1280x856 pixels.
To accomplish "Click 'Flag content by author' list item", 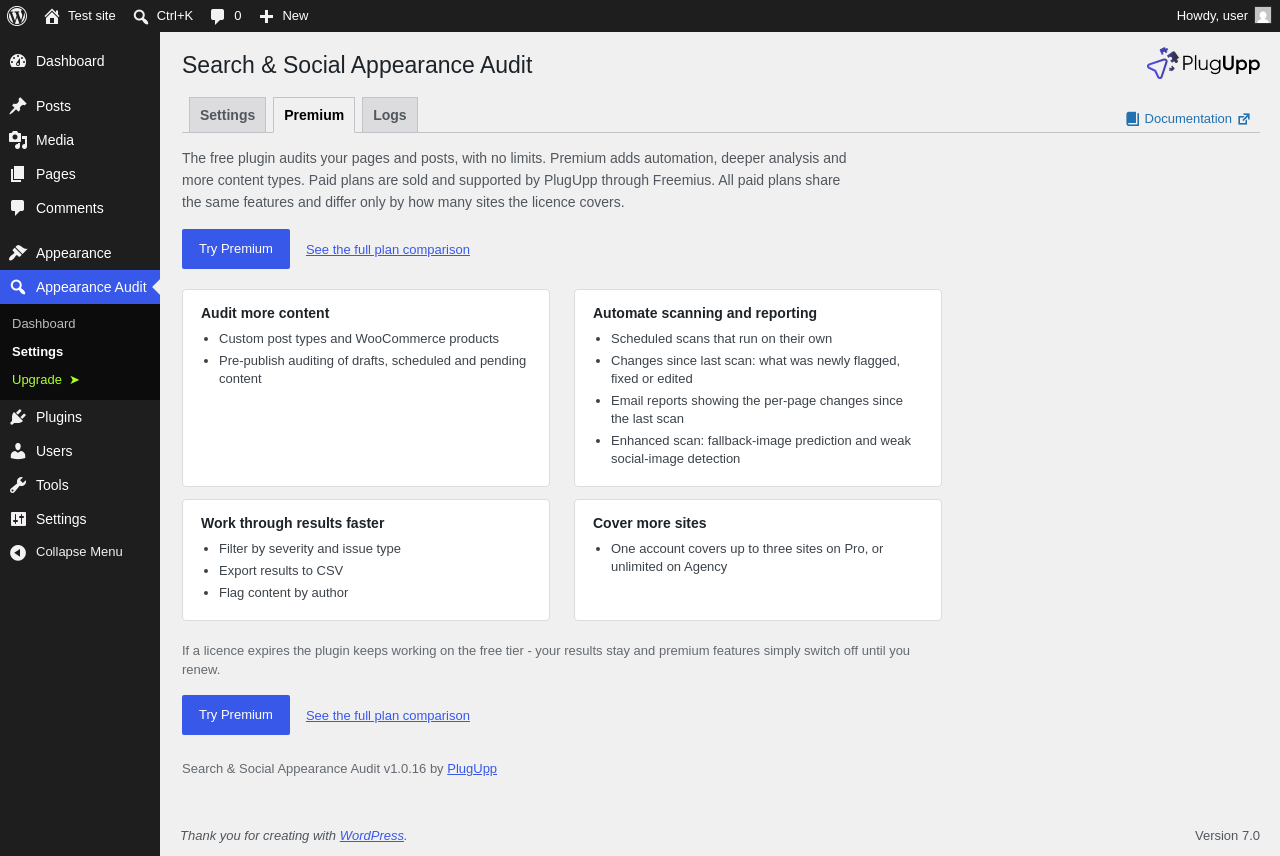I will click(x=284, y=593).
